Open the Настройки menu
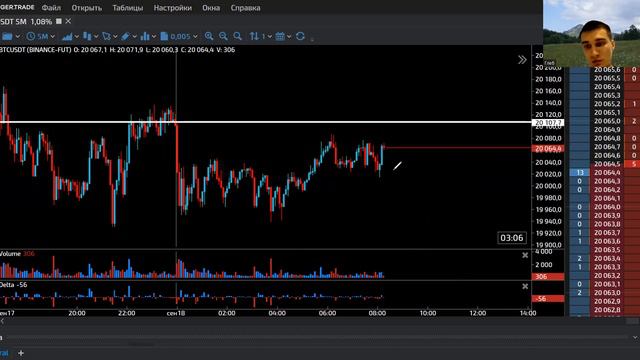640x360 pixels. [173, 8]
